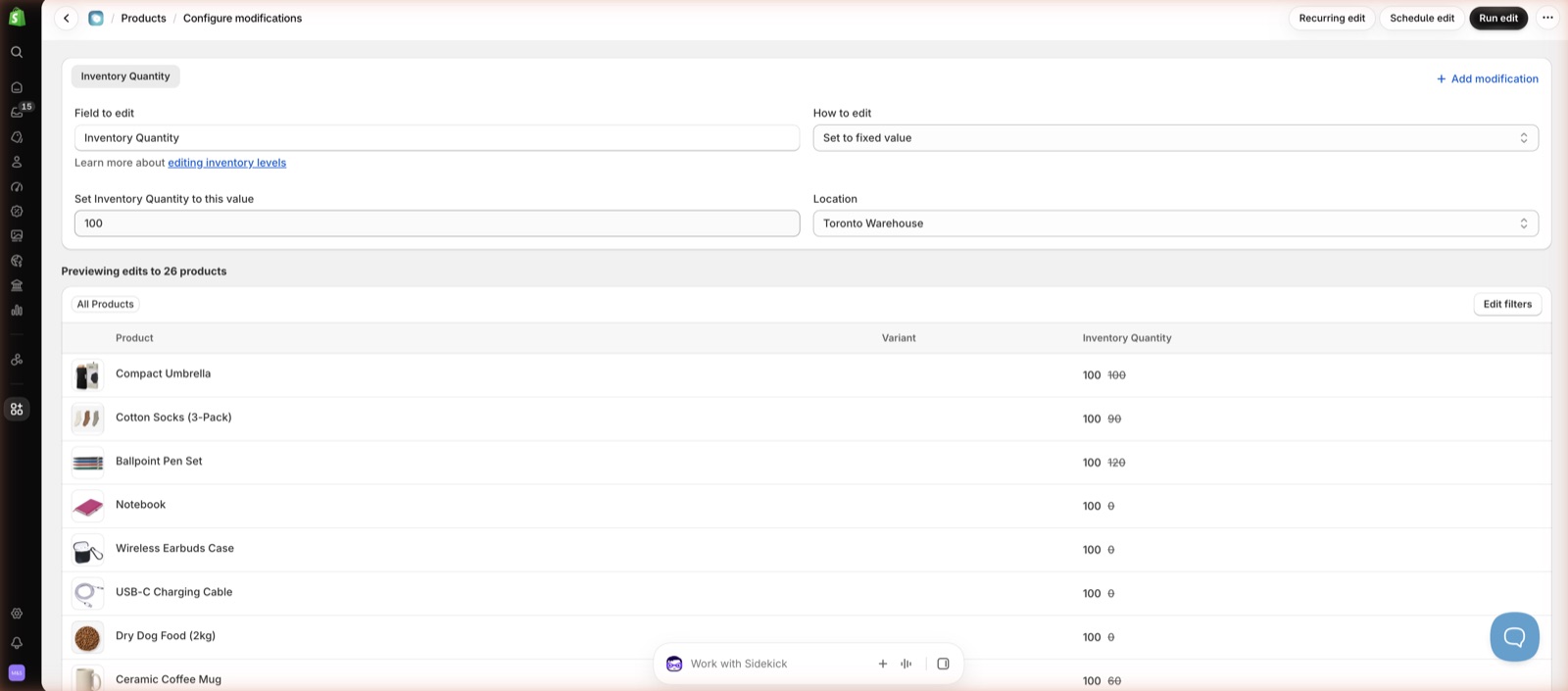1568x691 pixels.
Task: Click the Wireless Earbuds Case name
Action: [174, 548]
